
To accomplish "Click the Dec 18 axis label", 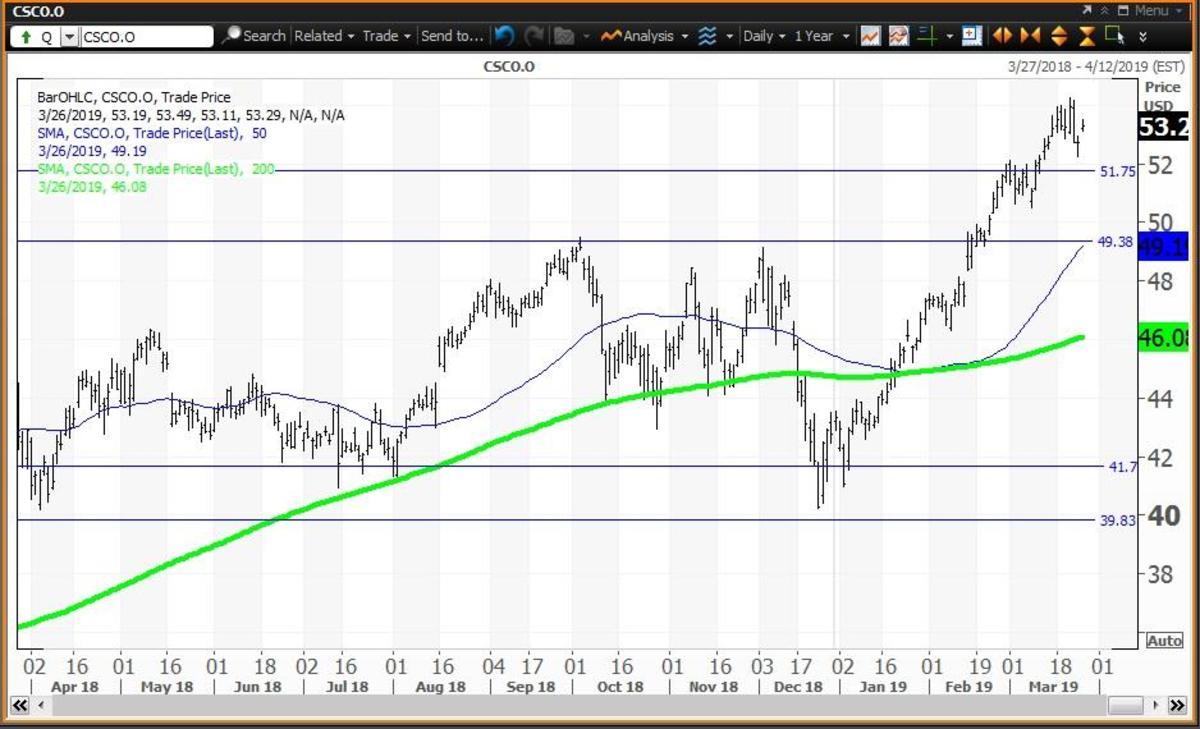I will tap(798, 687).
